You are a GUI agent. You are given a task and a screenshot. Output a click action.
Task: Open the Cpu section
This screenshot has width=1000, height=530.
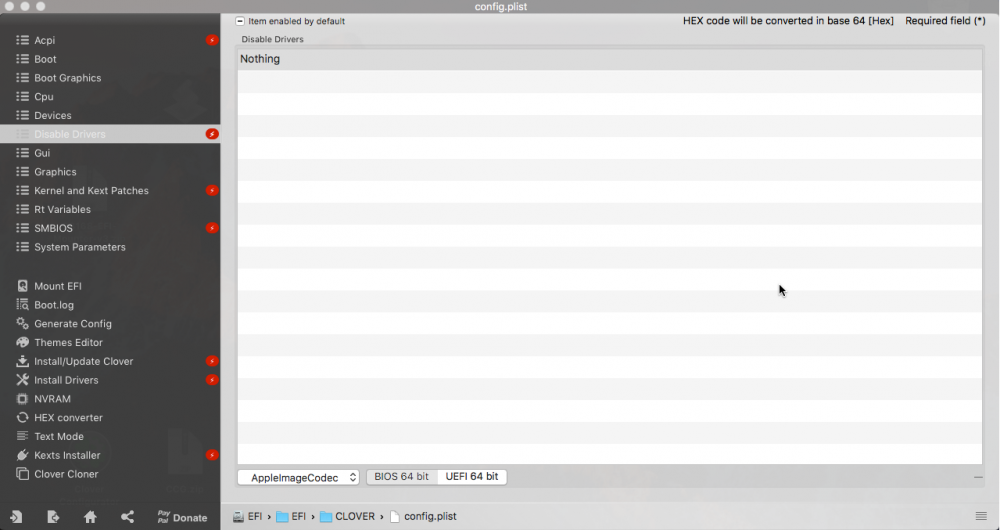43,96
